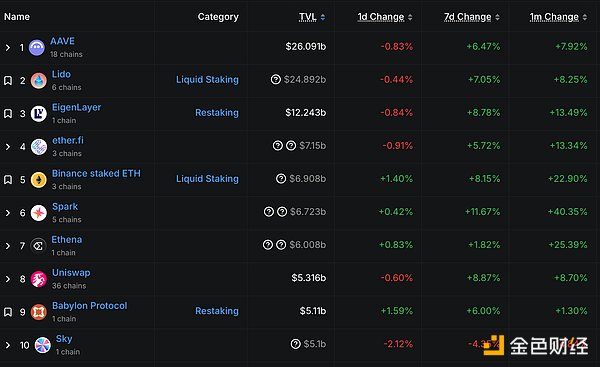
Task: Click the Spark star logo icon
Action: click(39, 213)
